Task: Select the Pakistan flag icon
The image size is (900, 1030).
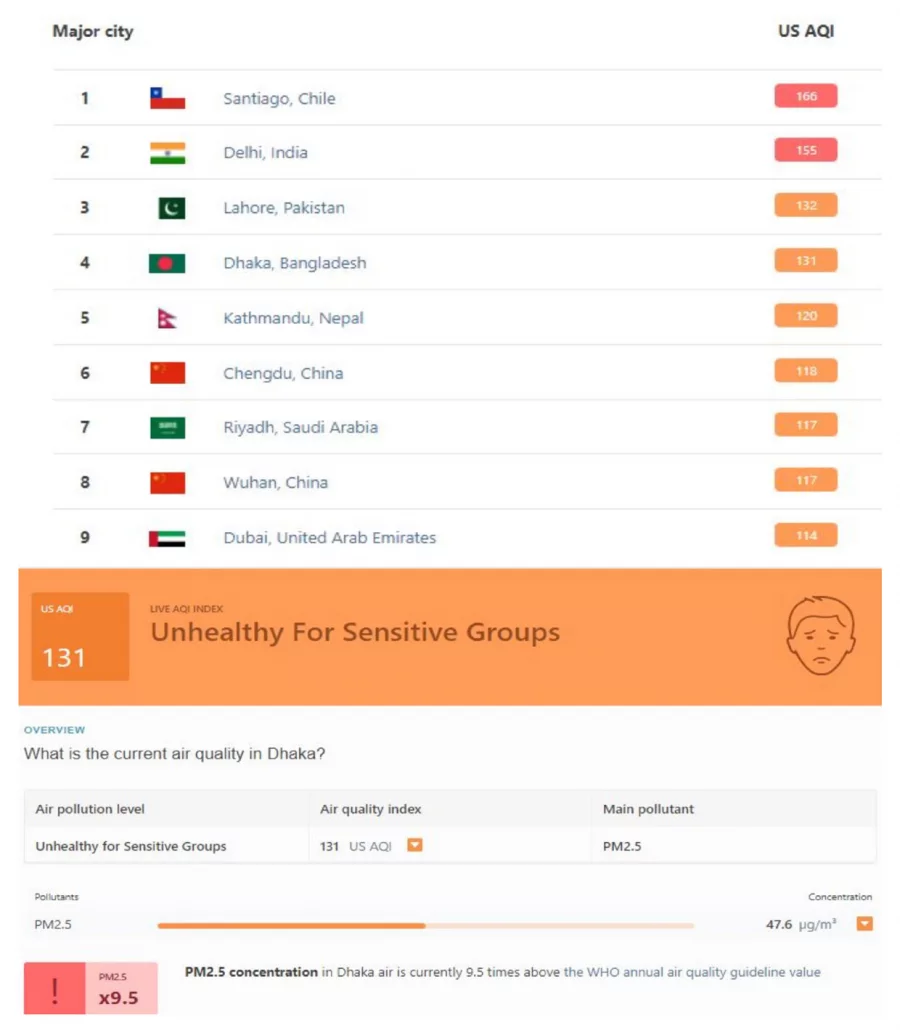Action: point(165,207)
